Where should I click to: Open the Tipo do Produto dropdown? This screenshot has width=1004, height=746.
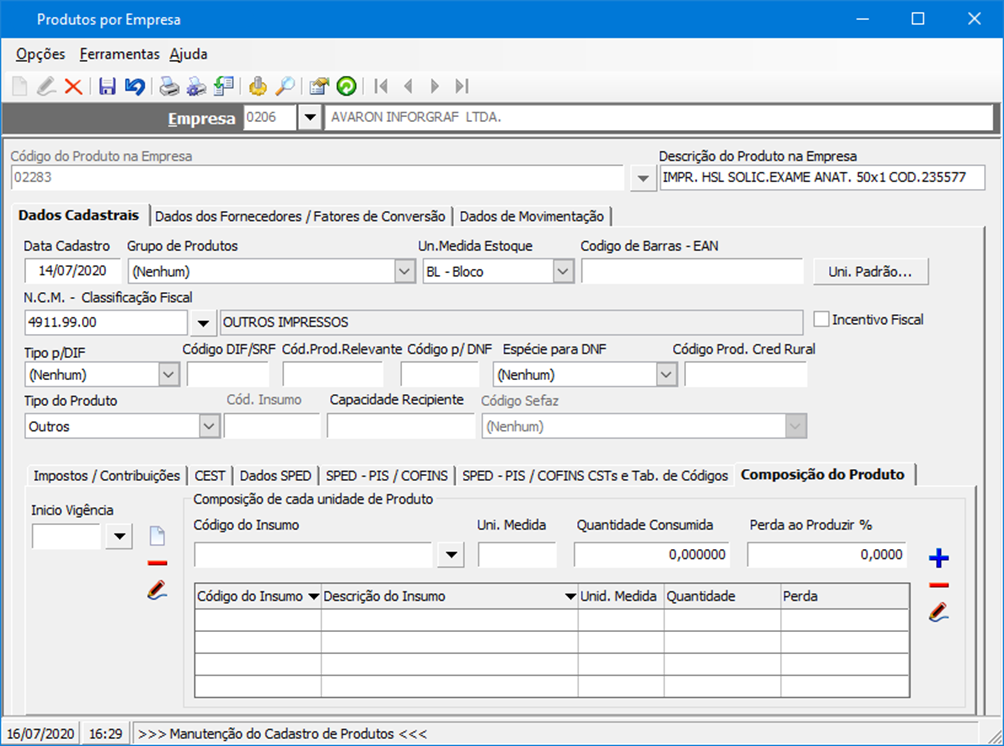click(x=209, y=426)
